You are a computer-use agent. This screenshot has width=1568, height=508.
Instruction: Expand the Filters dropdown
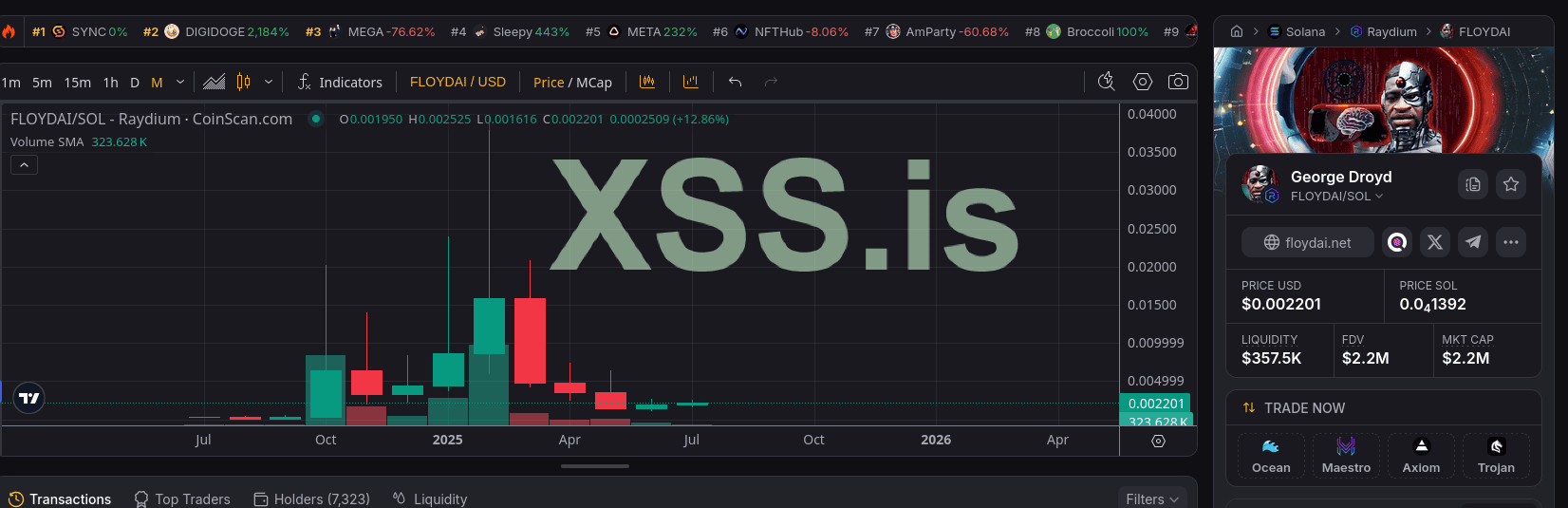(1151, 499)
